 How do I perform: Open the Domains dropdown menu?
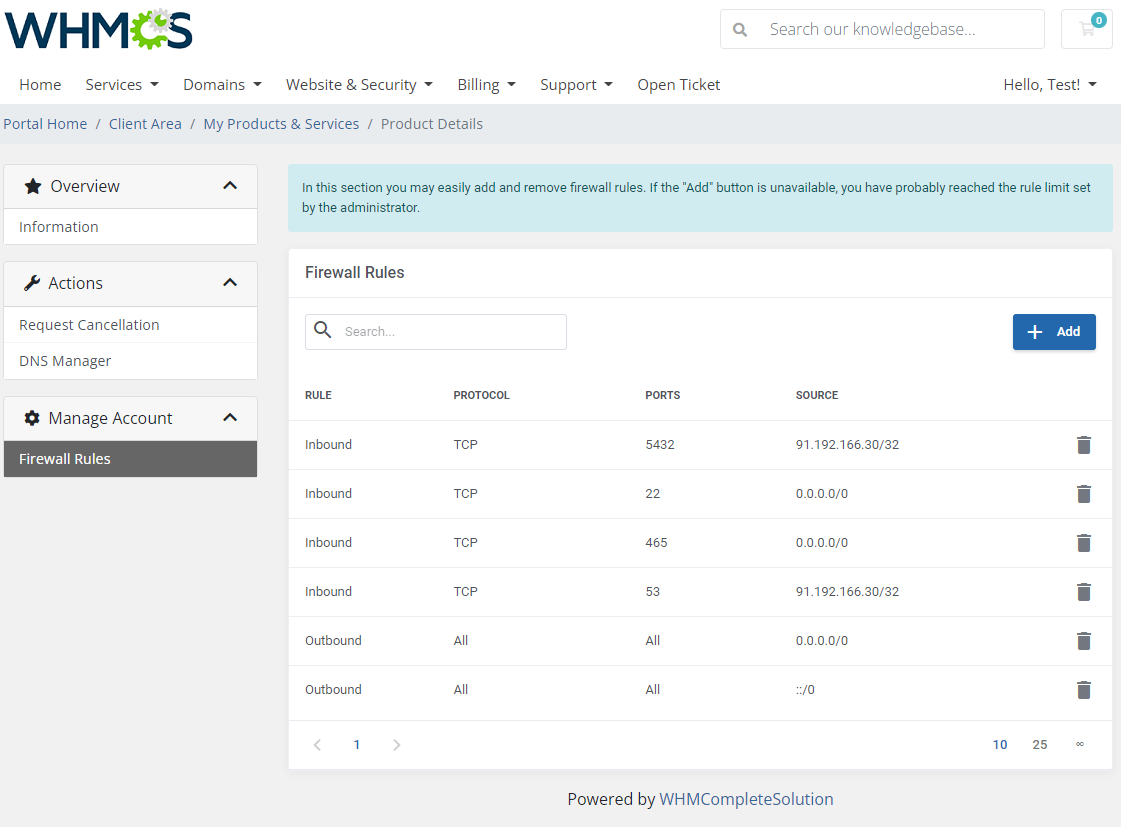click(x=222, y=84)
